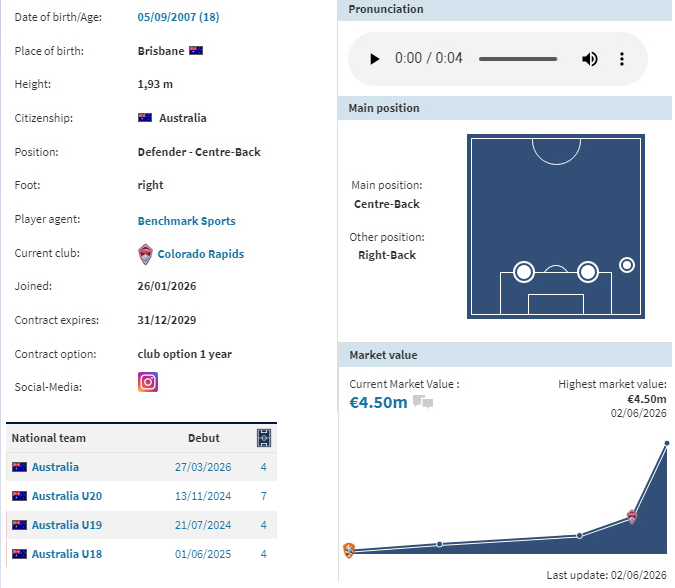Click the Australia senior team row flag

tap(19, 467)
